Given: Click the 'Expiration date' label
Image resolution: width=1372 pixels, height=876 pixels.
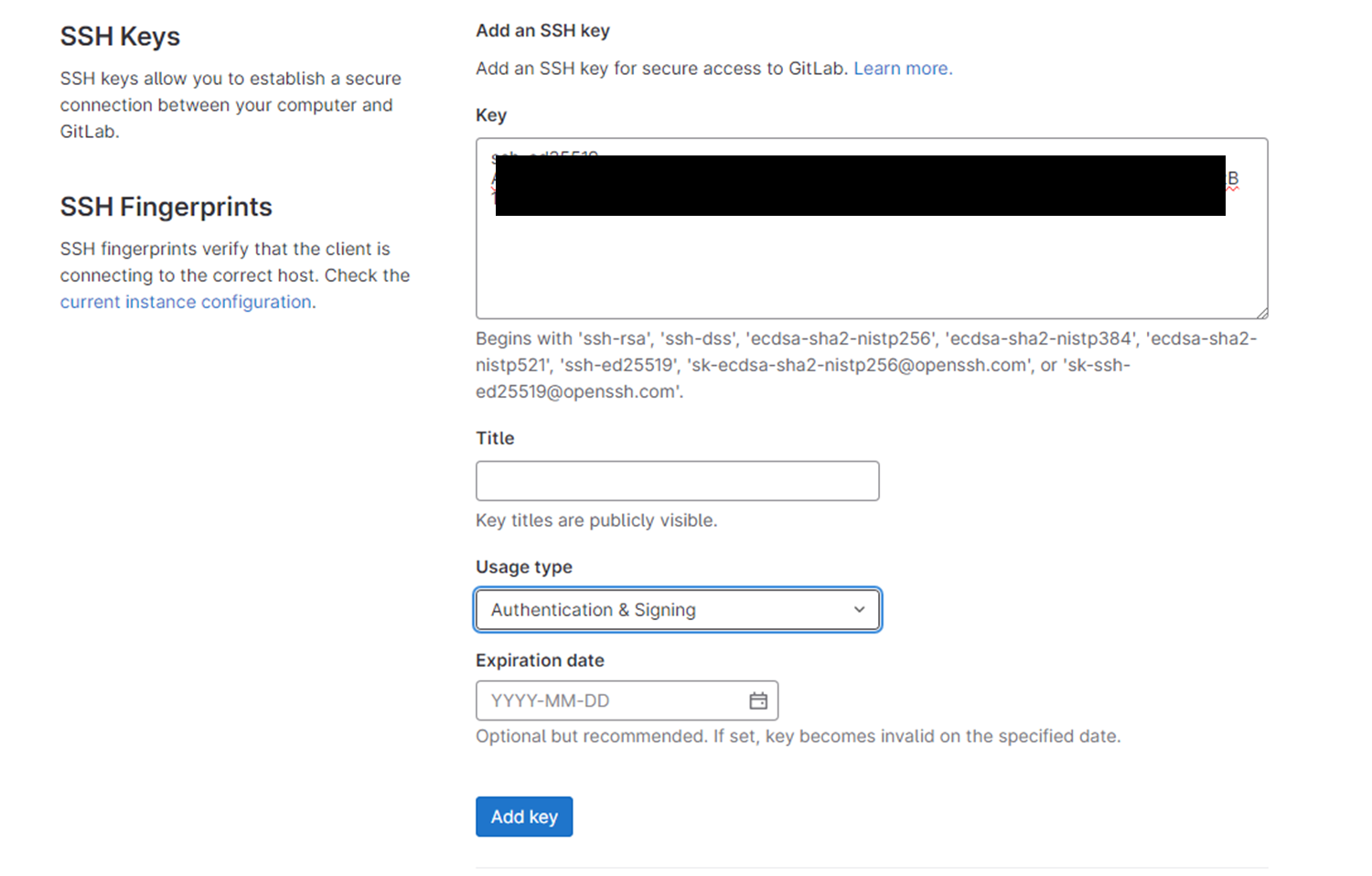Looking at the screenshot, I should click(x=540, y=660).
